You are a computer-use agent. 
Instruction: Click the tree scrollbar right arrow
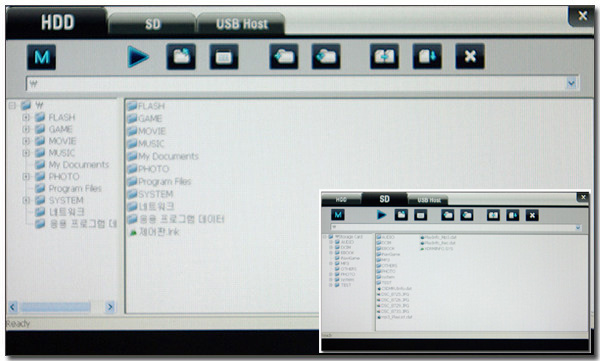tap(110, 307)
